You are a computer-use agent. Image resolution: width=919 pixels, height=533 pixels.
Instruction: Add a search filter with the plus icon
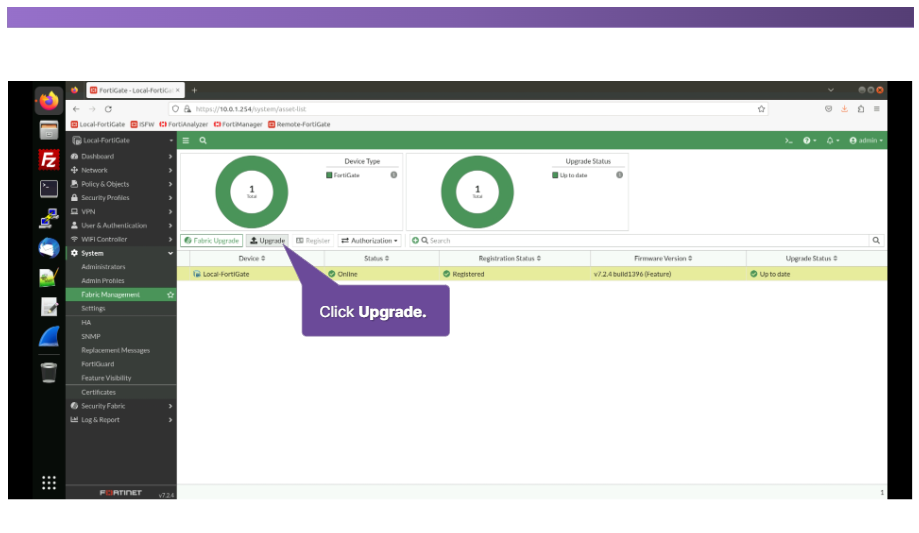[415, 240]
